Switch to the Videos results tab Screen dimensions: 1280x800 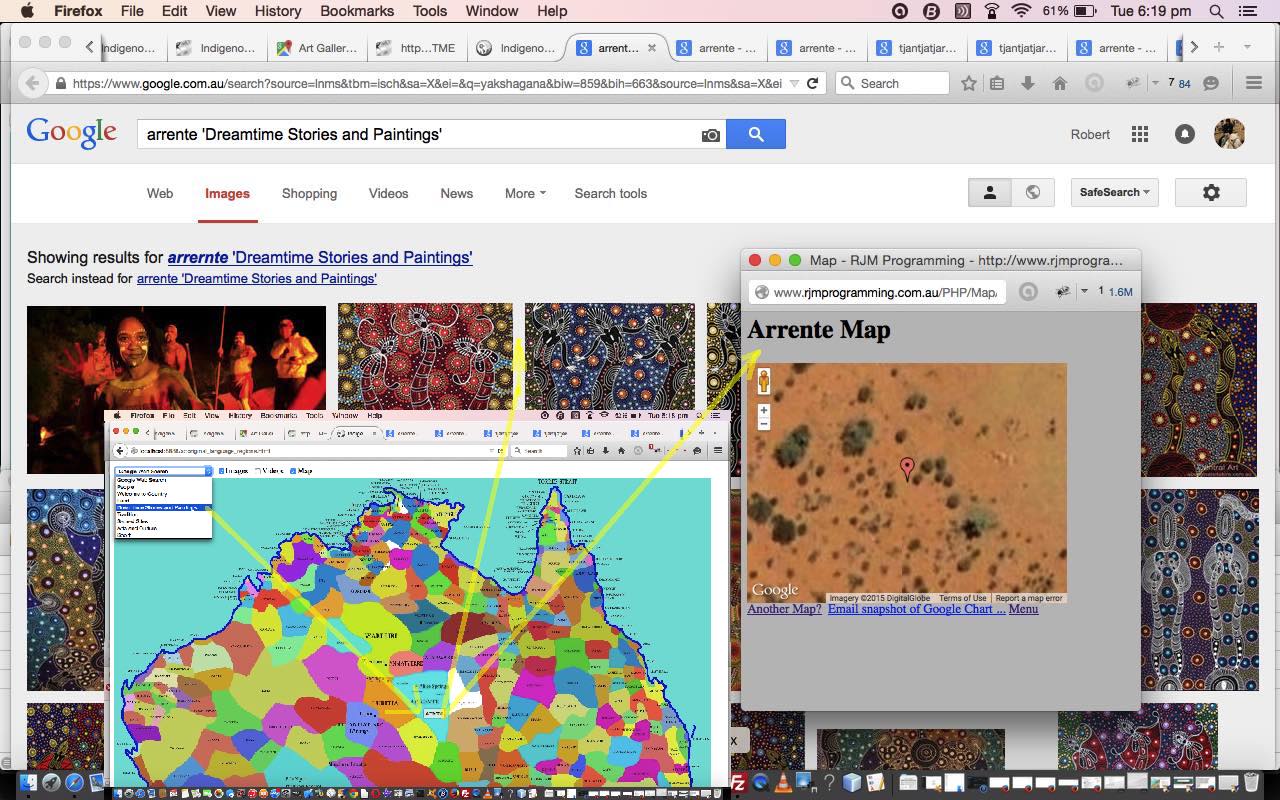click(388, 193)
